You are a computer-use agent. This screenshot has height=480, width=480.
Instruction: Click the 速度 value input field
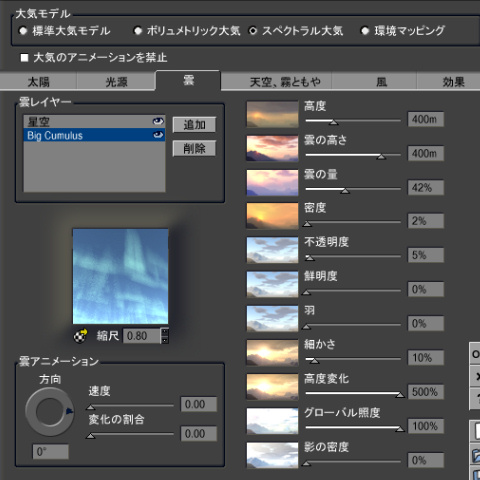click(199, 404)
